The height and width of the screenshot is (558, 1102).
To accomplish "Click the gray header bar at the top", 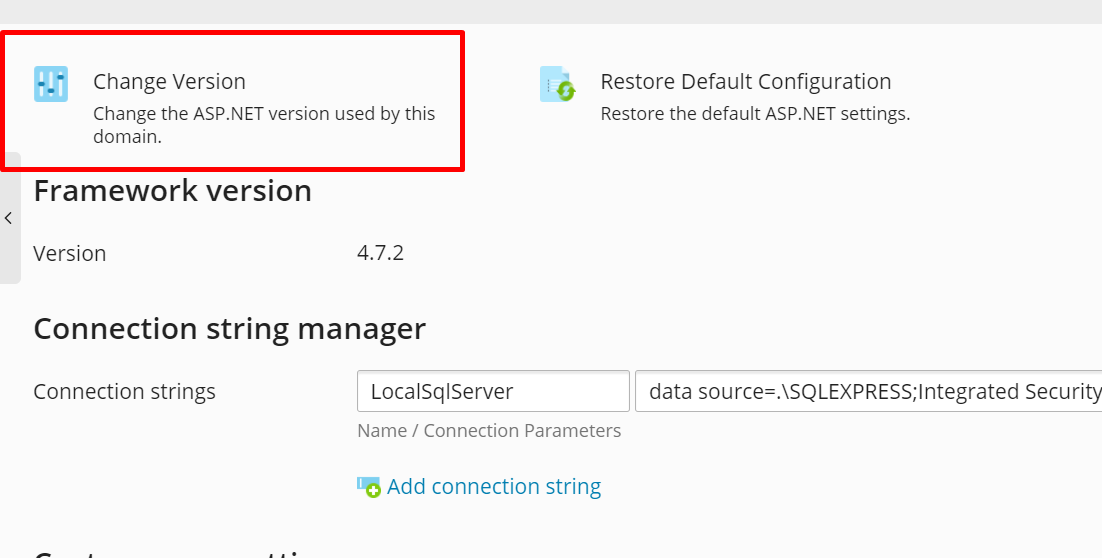I will [551, 11].
